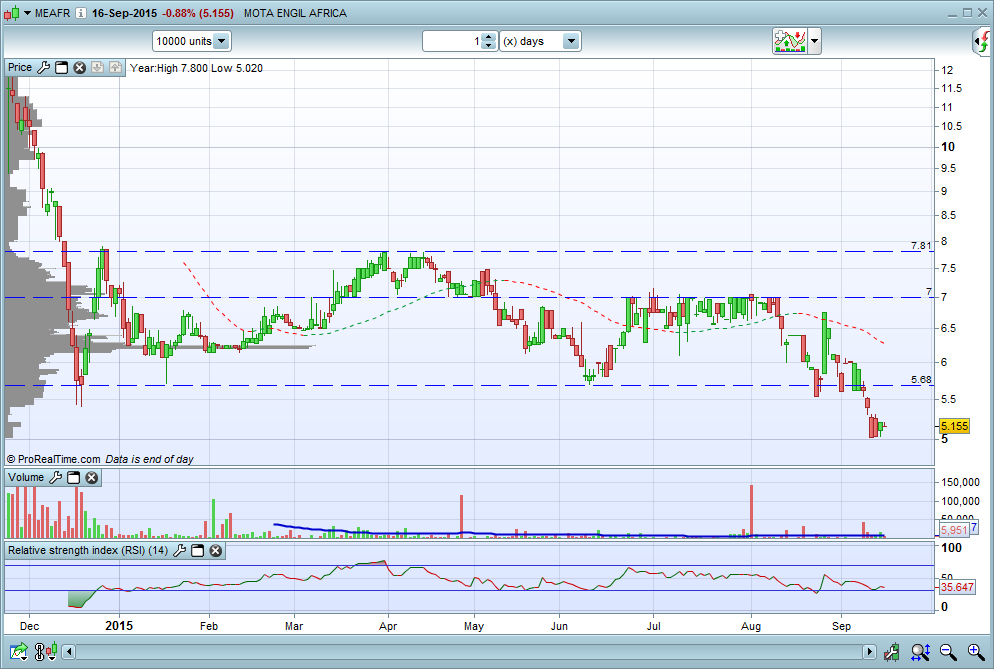Screen dimensions: 994x669
Task: Expand the indicators dropdown arrow
Action: tap(815, 42)
